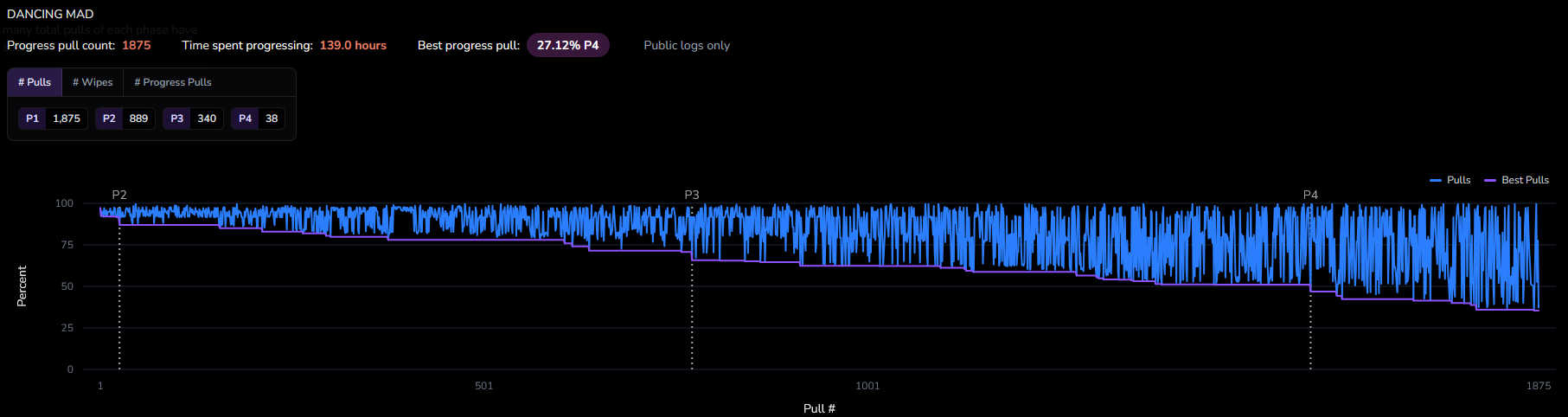
Task: Click the P3 340 pulls badge
Action: pos(193,119)
